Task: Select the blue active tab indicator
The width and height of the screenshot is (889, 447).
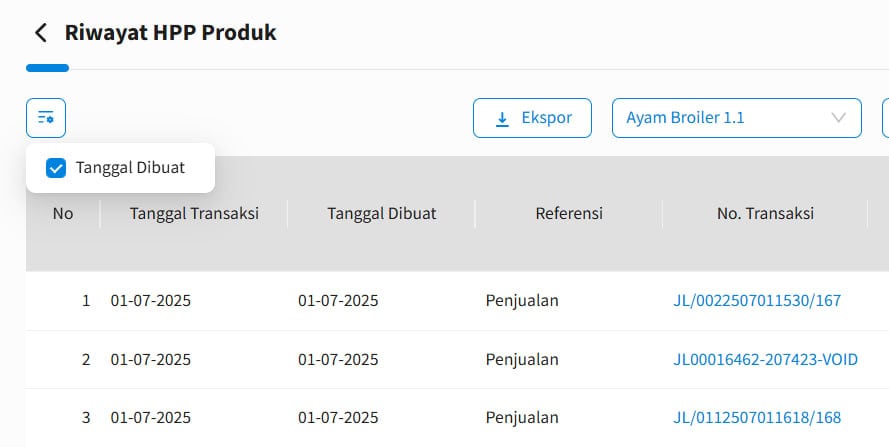Action: [48, 68]
